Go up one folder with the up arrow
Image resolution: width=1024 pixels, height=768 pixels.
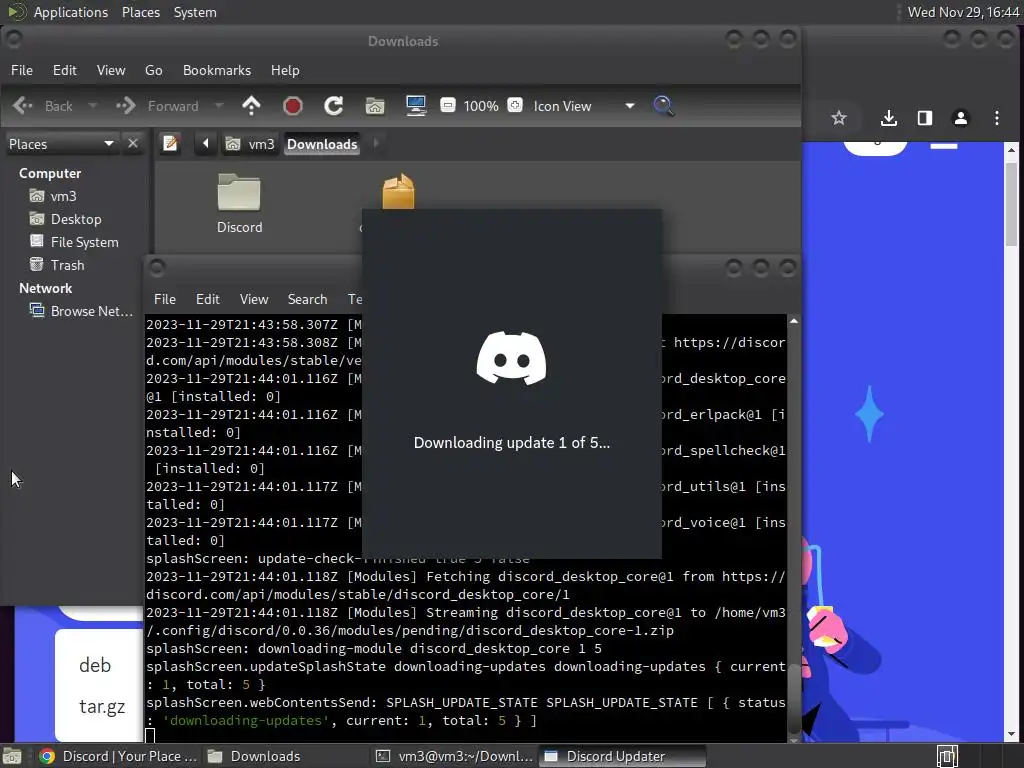click(251, 106)
